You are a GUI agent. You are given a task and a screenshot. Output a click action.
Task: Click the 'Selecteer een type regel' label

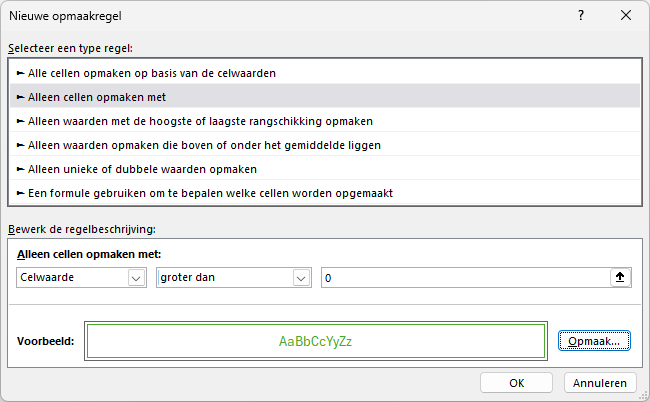(x=70, y=47)
